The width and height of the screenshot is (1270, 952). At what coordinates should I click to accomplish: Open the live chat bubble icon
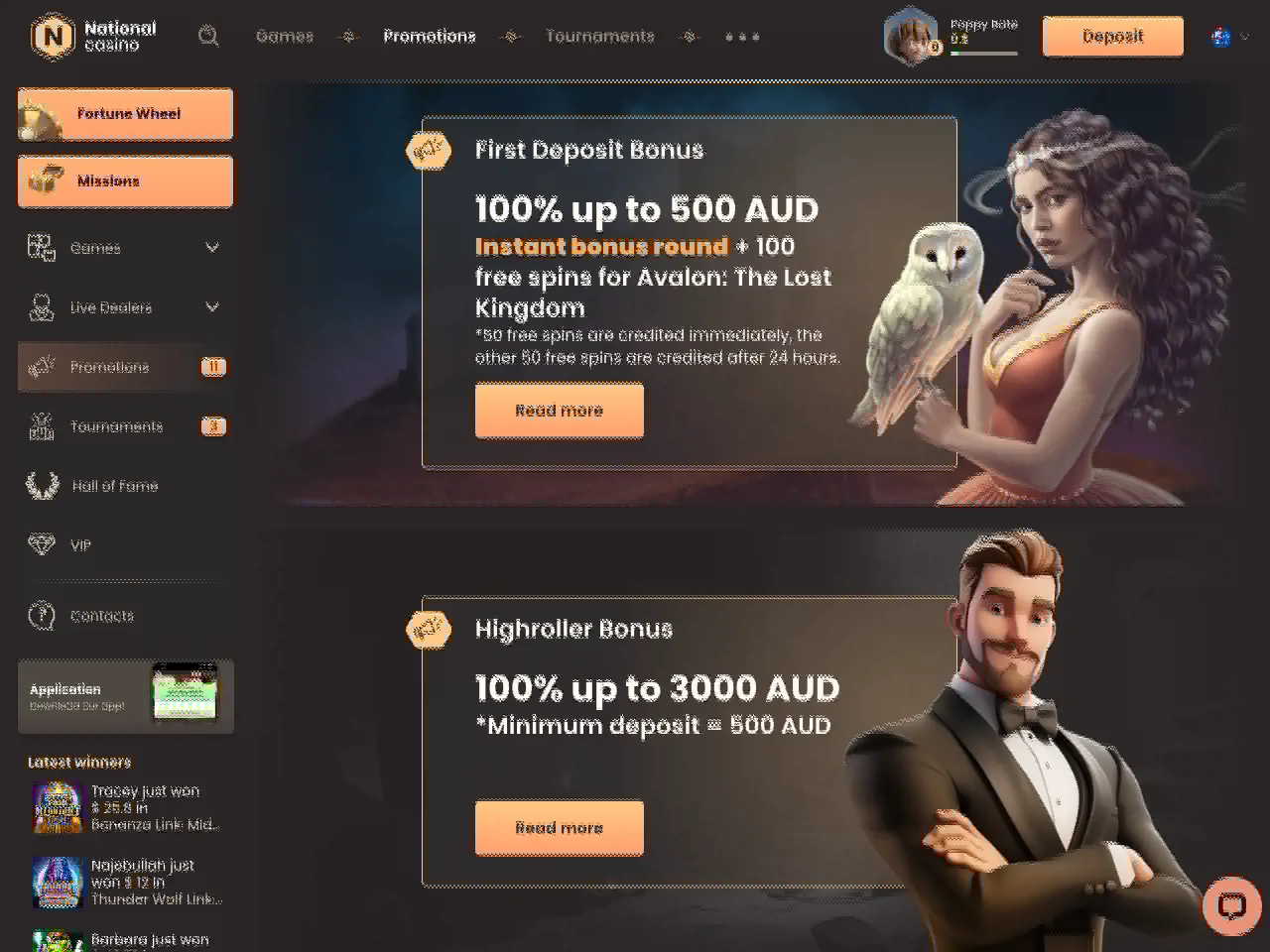coord(1231,905)
